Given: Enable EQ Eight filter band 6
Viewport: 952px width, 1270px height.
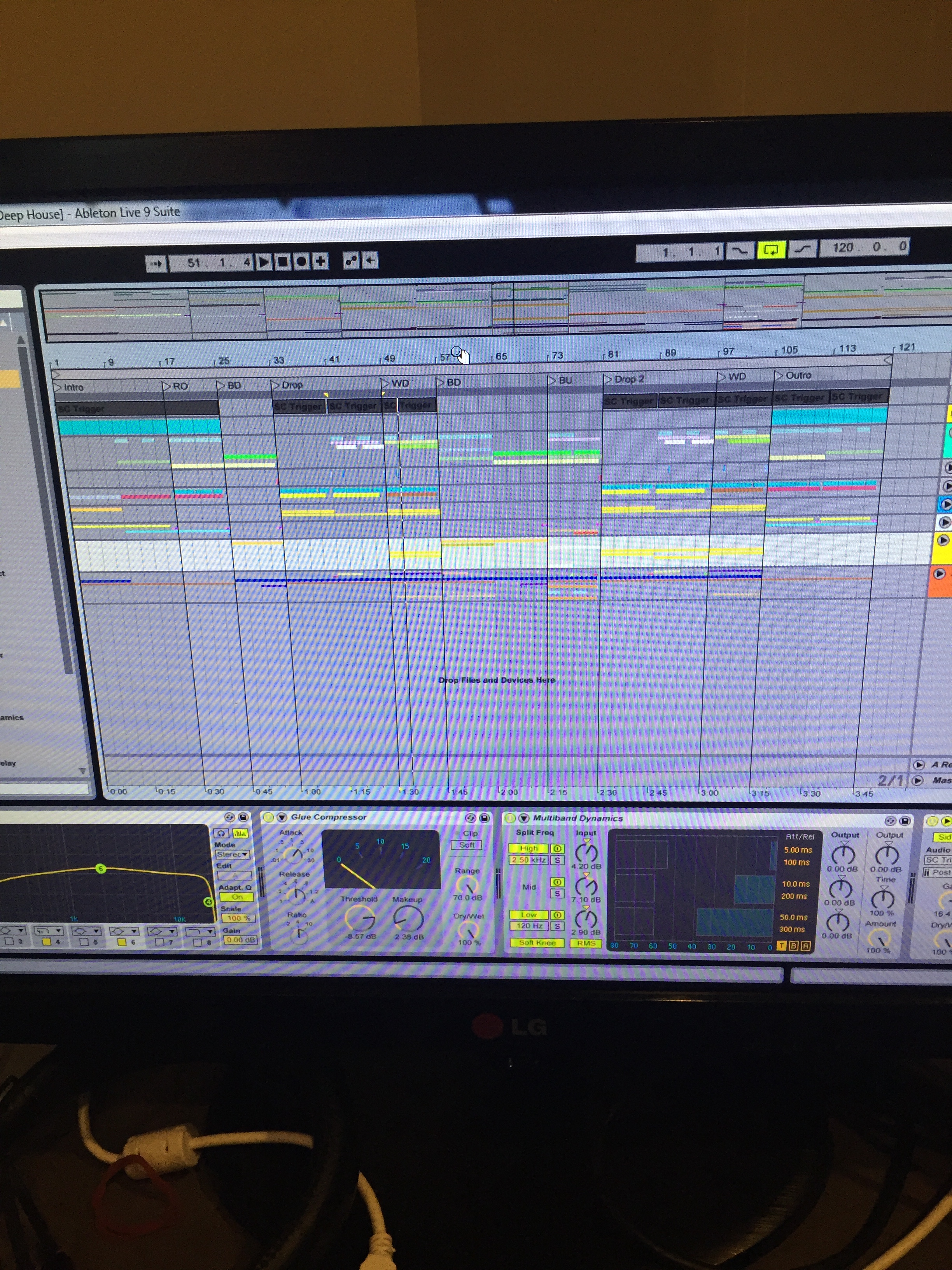Looking at the screenshot, I should [122, 942].
